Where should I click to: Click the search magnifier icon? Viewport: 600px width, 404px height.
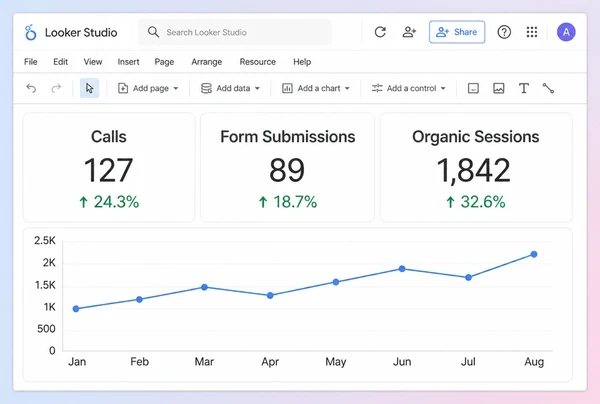coord(153,32)
